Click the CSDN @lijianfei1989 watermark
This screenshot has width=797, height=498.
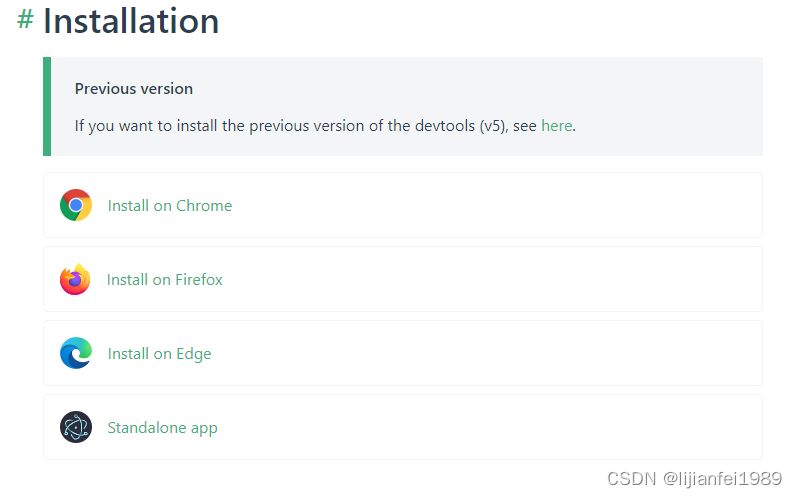point(694,478)
